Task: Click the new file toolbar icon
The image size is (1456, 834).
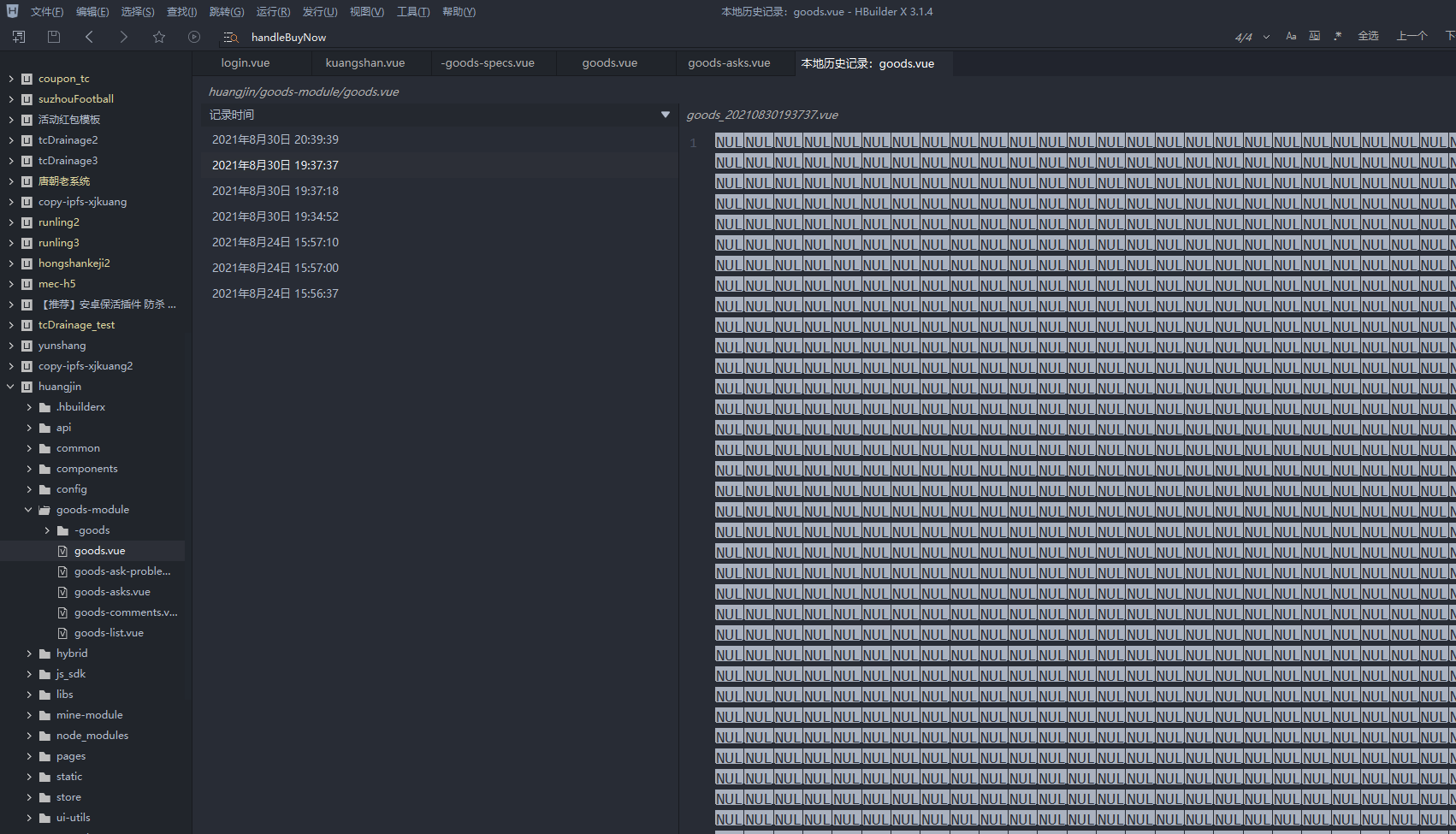Action: coord(19,37)
